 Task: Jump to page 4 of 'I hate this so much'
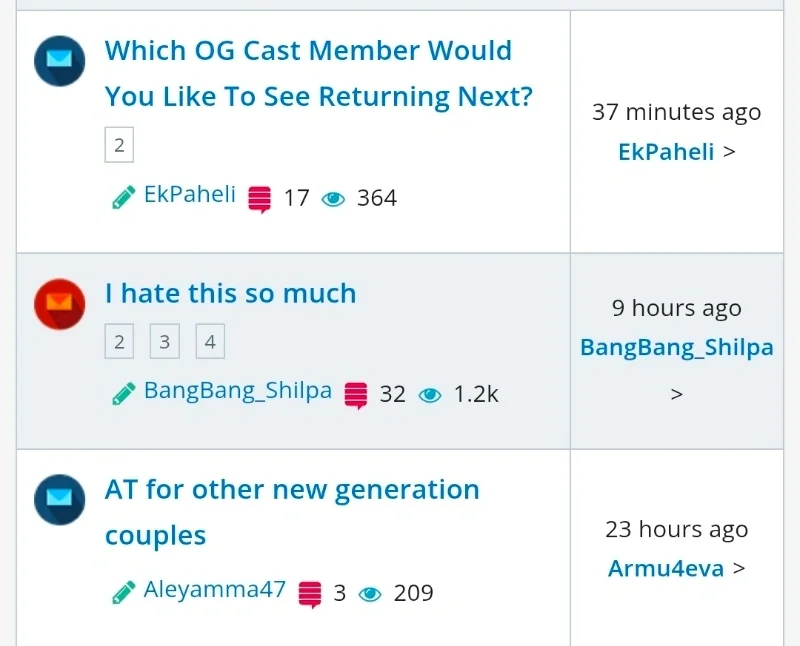[210, 342]
